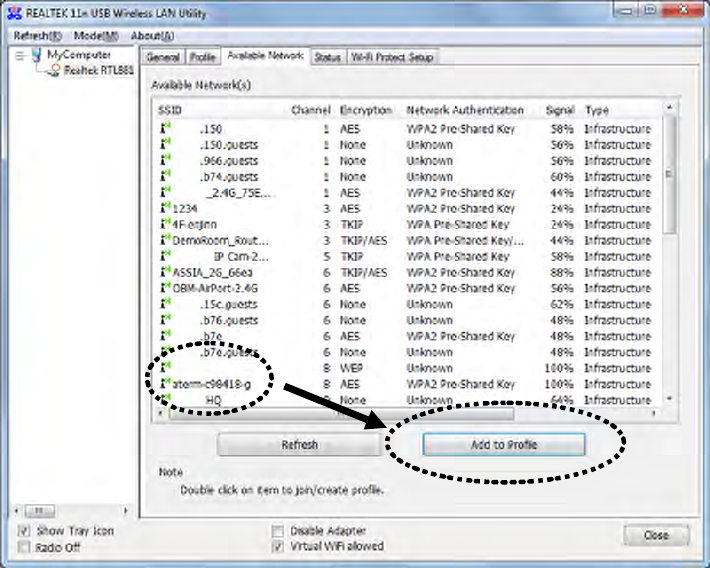
Task: Check the Disable Adapter option
Action: pos(278,531)
